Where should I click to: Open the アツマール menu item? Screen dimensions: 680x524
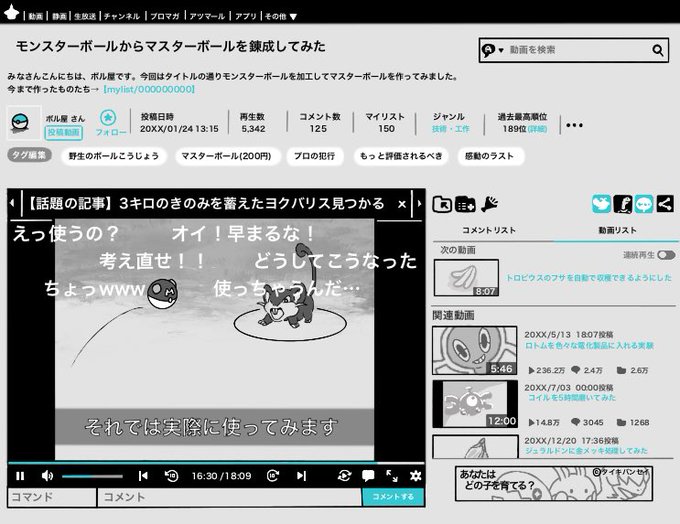tap(207, 16)
